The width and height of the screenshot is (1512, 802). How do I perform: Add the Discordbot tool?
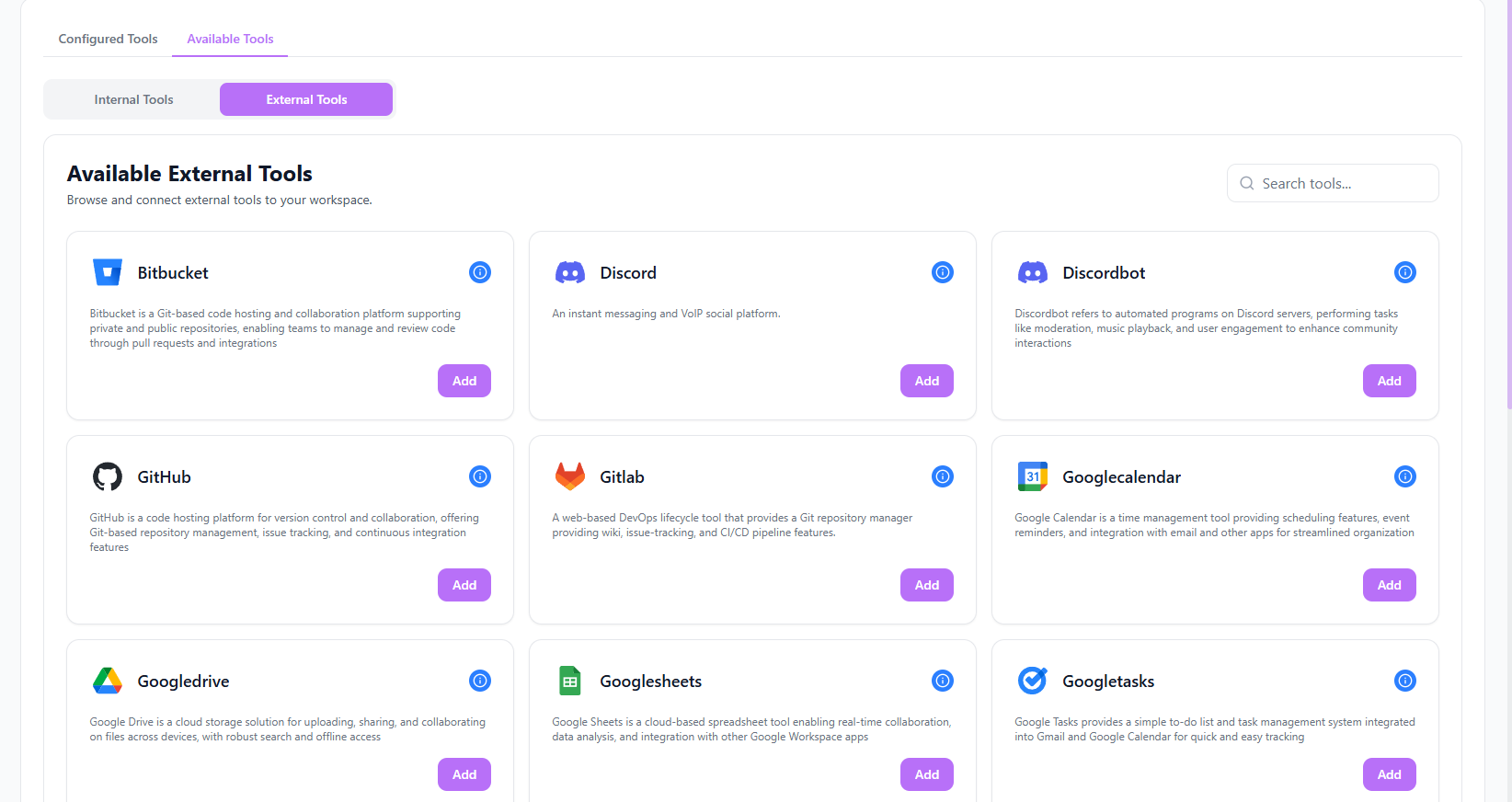[x=1390, y=381]
